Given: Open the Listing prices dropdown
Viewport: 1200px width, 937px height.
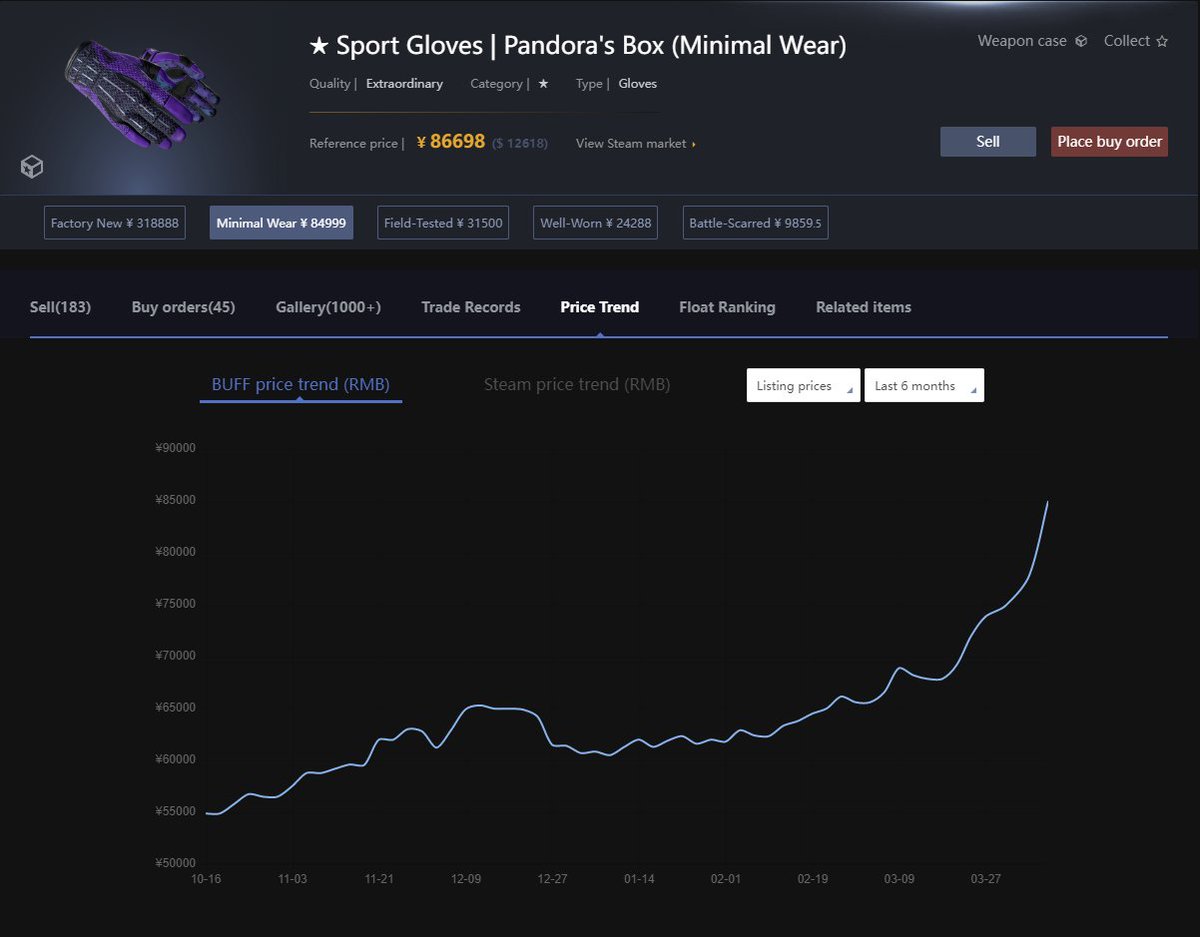Looking at the screenshot, I should 803,385.
